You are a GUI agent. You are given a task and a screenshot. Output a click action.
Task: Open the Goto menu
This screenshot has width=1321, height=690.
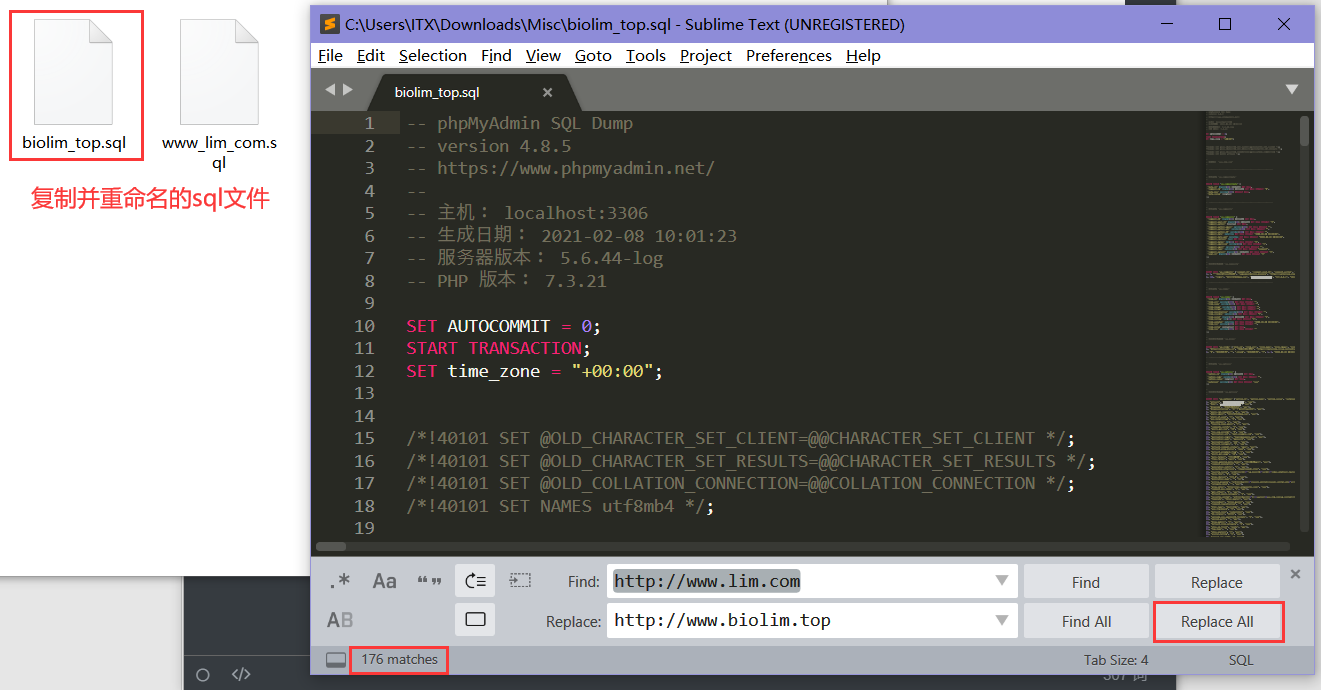(x=593, y=56)
